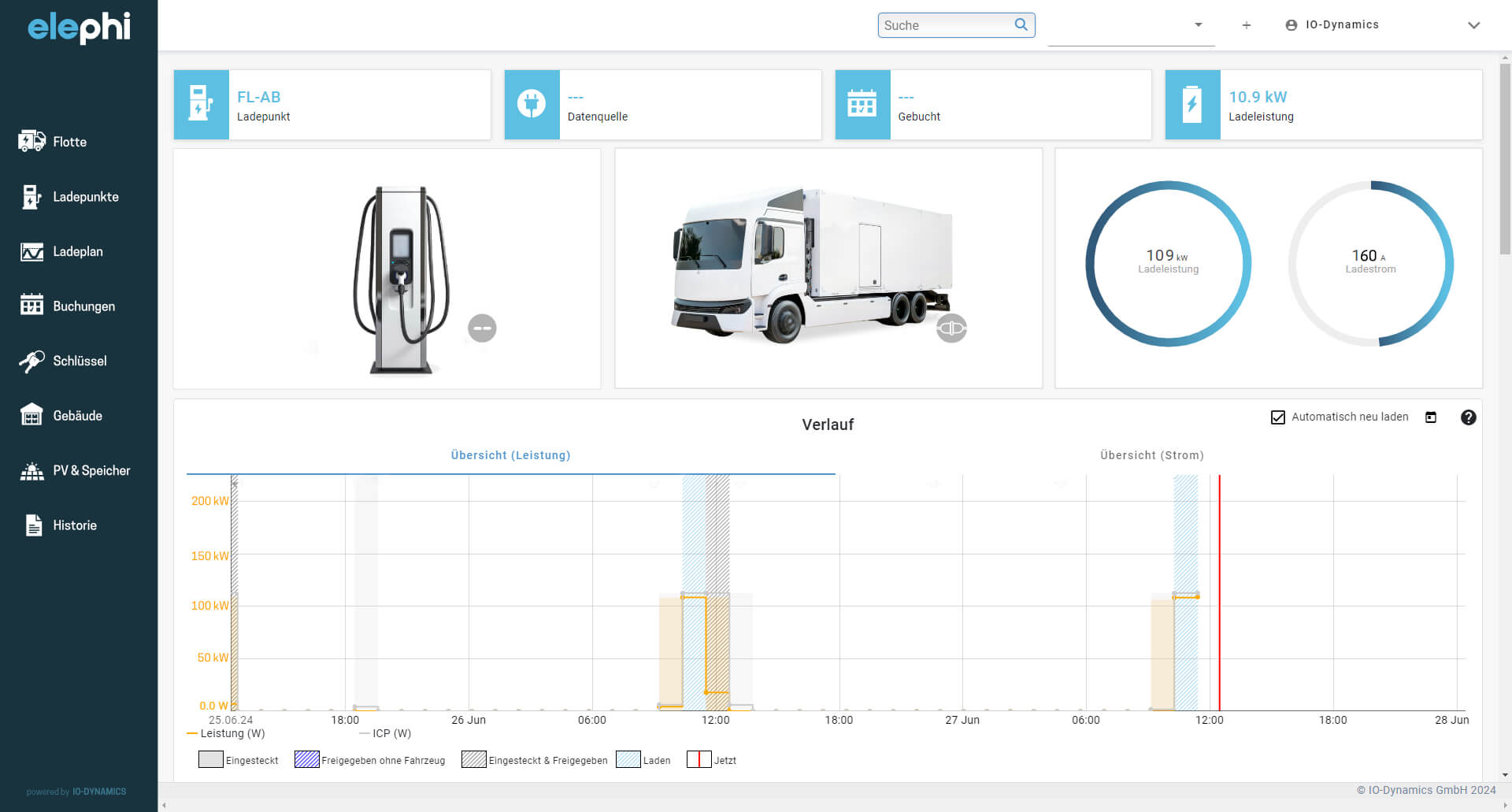Click the Gebäude building icon

[31, 416]
